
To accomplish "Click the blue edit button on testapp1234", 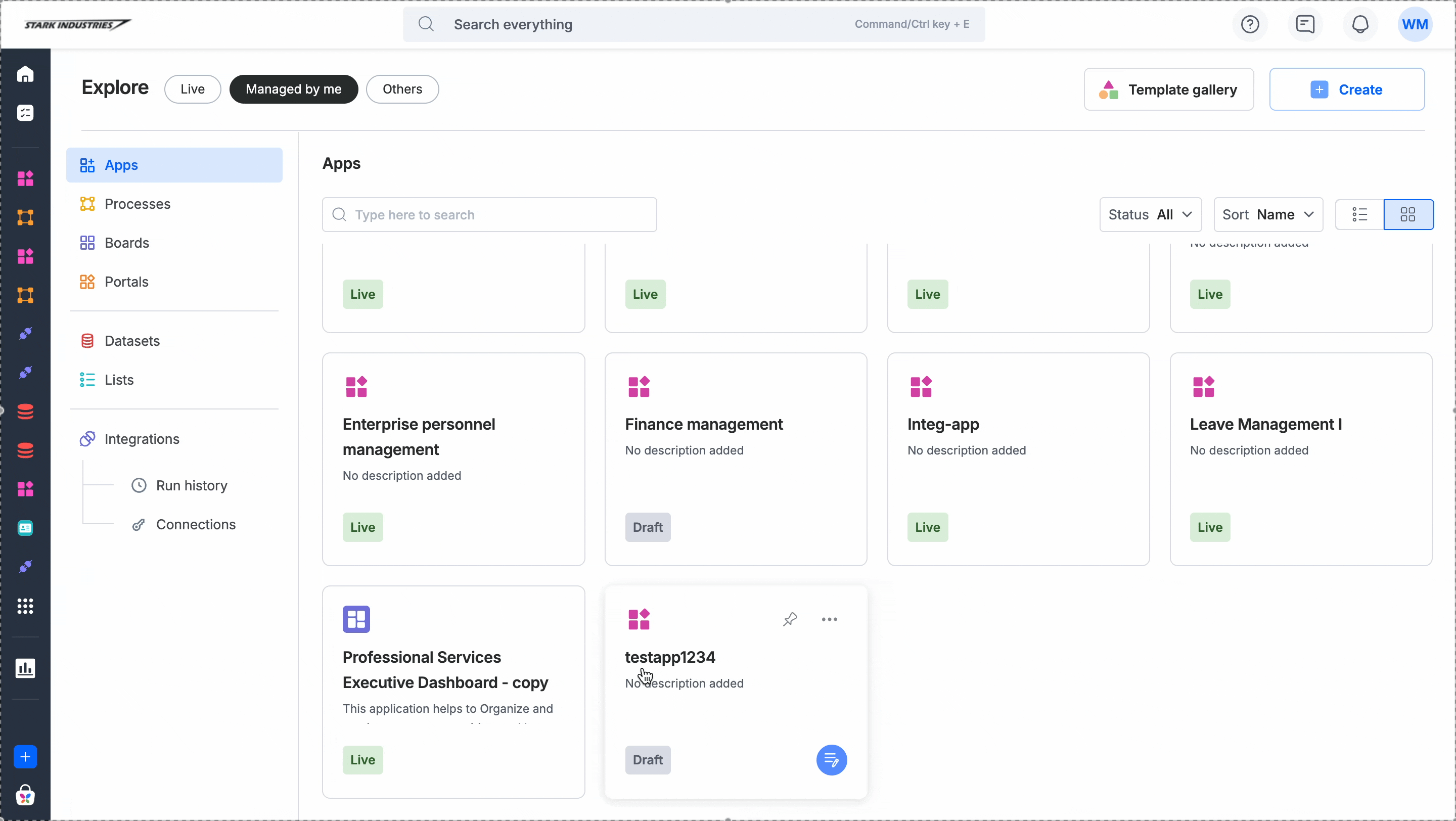I will pyautogui.click(x=831, y=759).
